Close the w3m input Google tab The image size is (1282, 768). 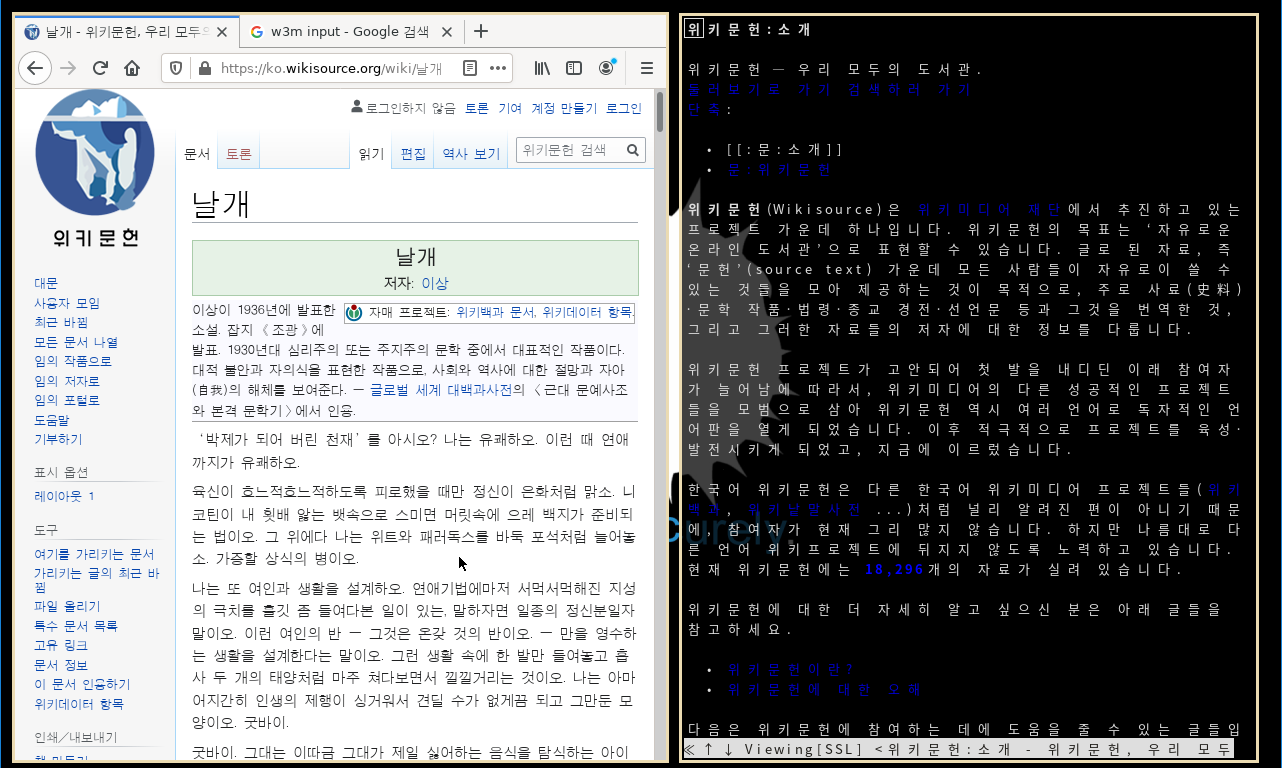447,32
